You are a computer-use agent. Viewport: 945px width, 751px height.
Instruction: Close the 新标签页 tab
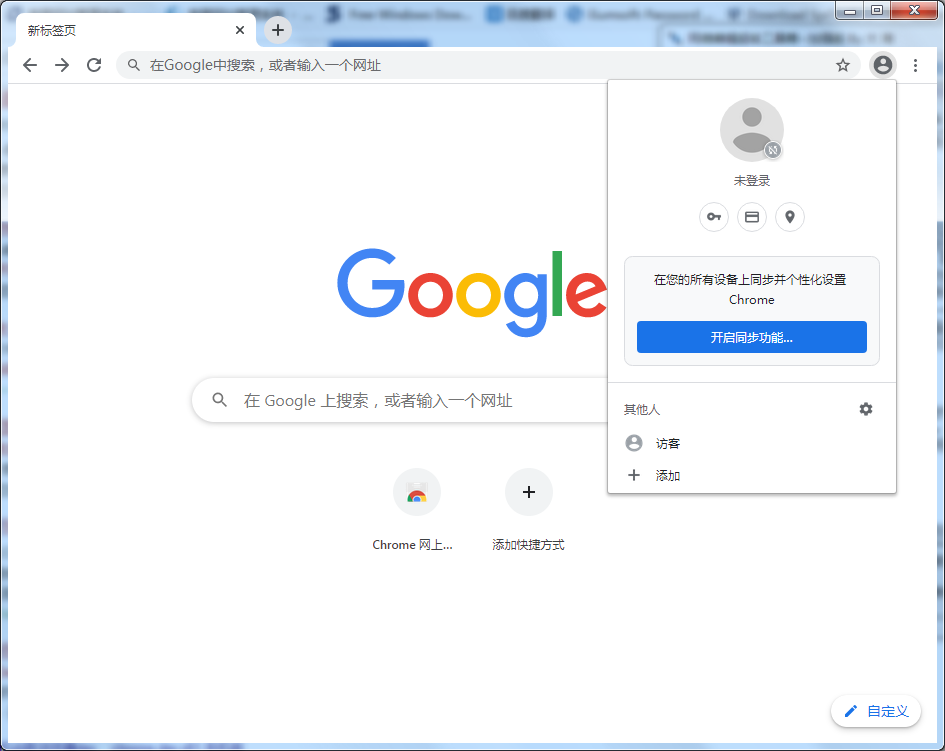tap(240, 30)
